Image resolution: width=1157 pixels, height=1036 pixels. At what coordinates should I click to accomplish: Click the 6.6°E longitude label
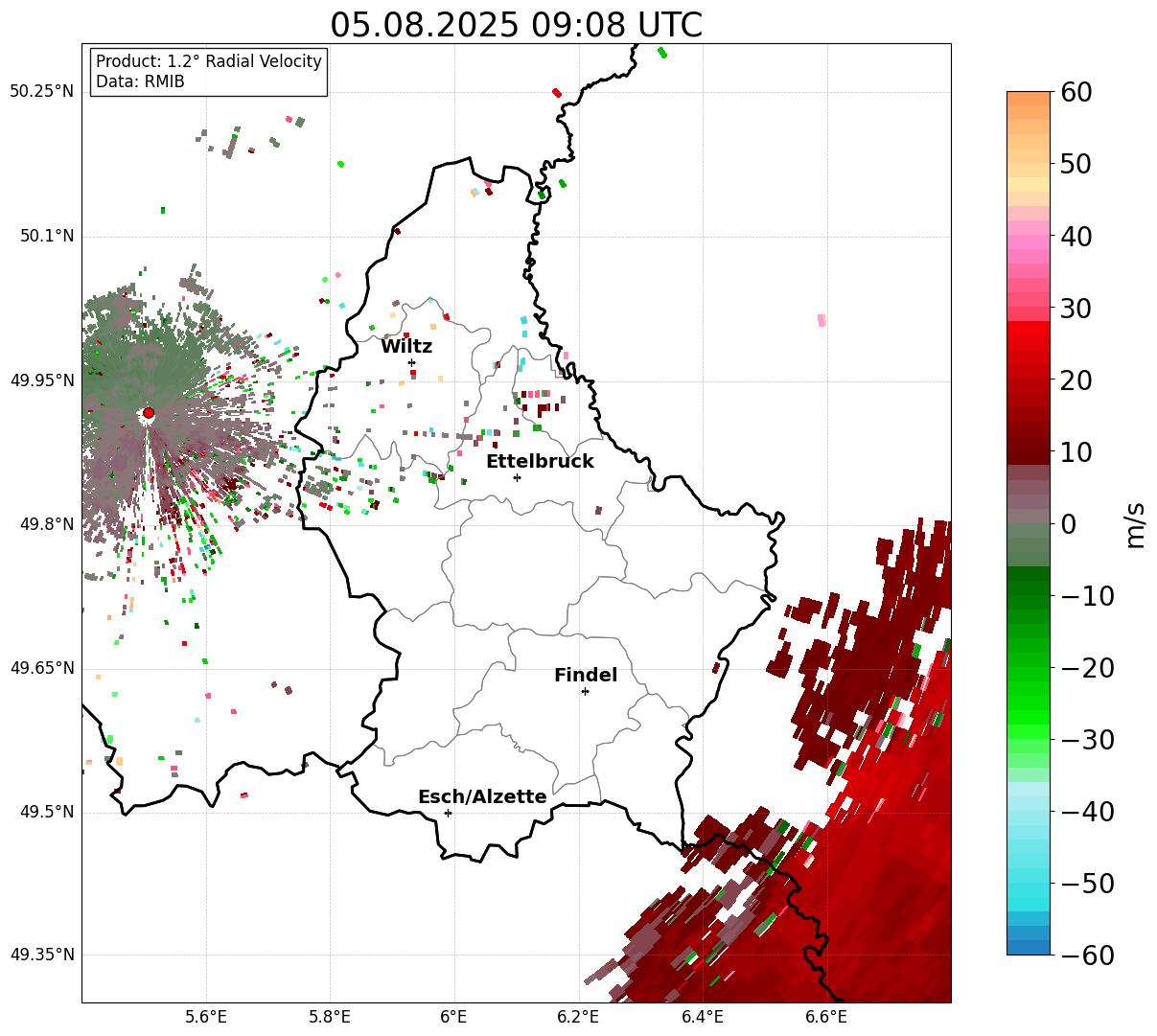pos(826,1018)
